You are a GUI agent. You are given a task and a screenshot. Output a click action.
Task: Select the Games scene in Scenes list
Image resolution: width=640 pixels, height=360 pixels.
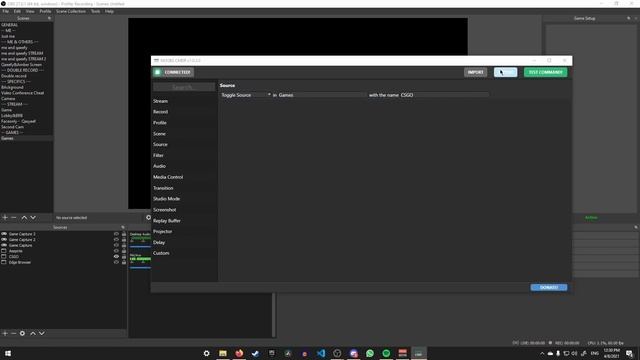point(26,138)
